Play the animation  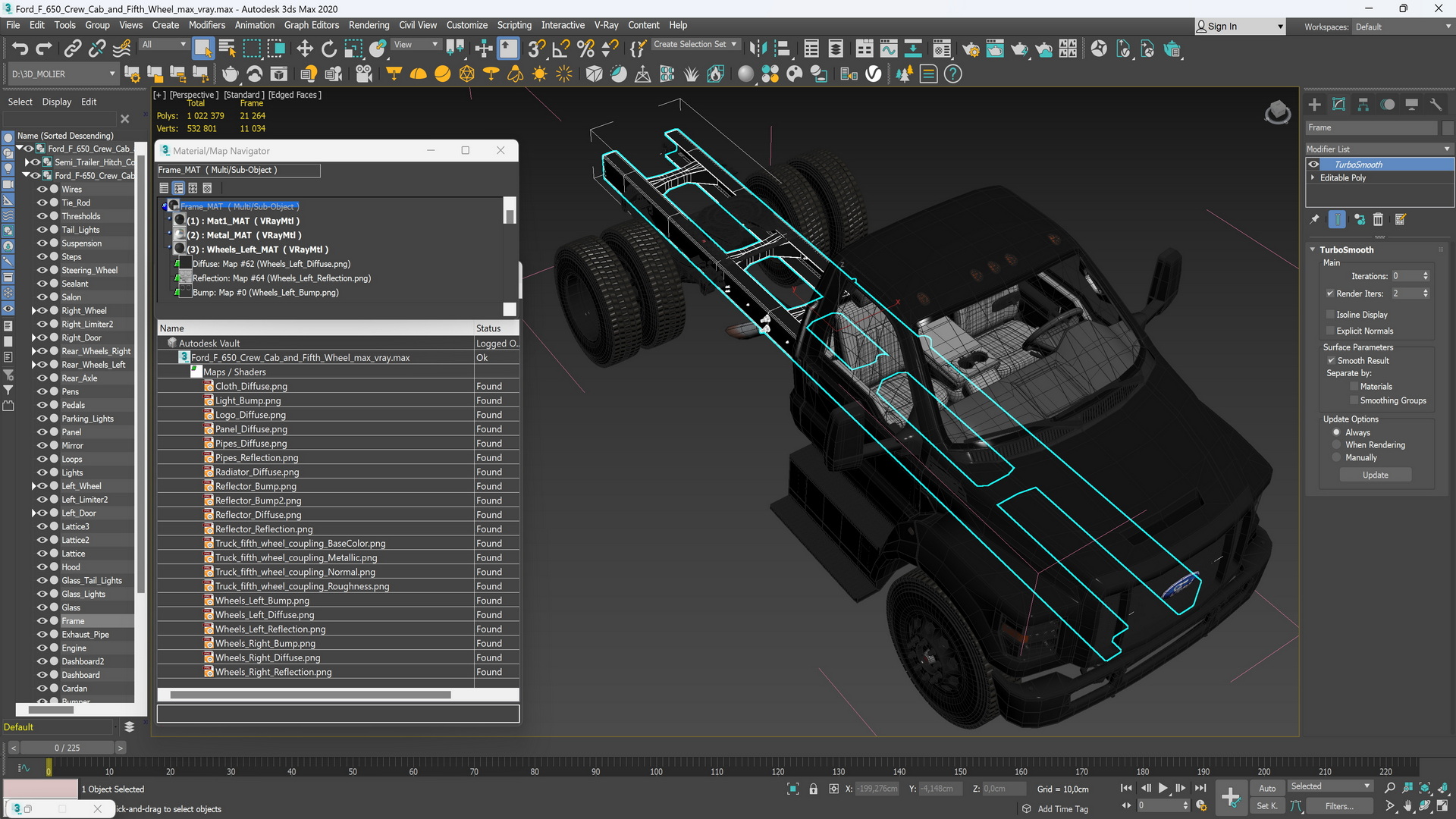1163,788
